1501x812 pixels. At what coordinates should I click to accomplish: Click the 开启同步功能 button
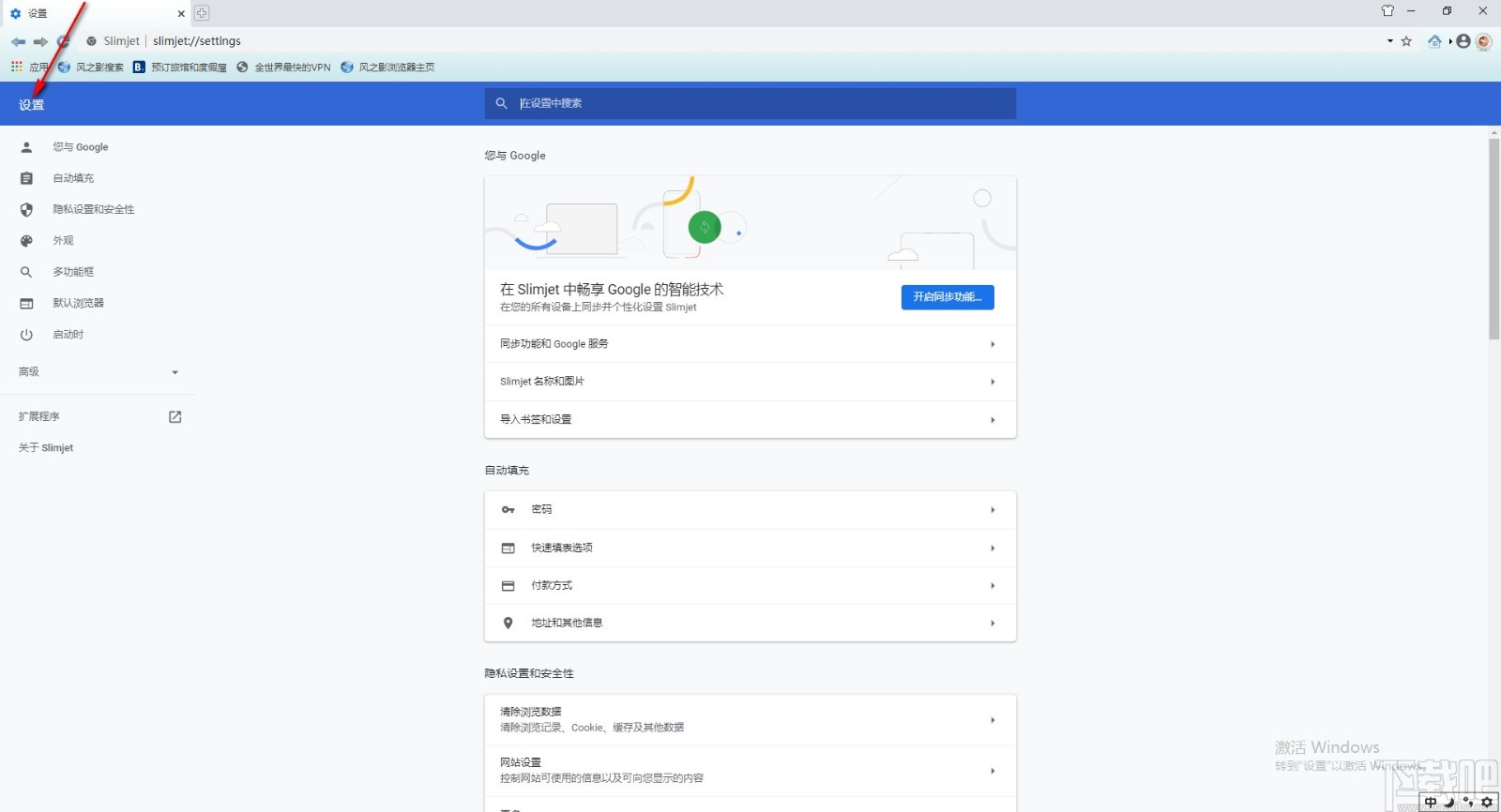[948, 297]
